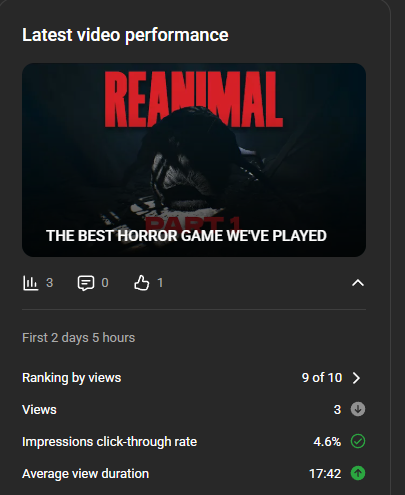This screenshot has height=495, width=405.
Task: Click the Views count "3" in the Views row
Action: (337, 410)
